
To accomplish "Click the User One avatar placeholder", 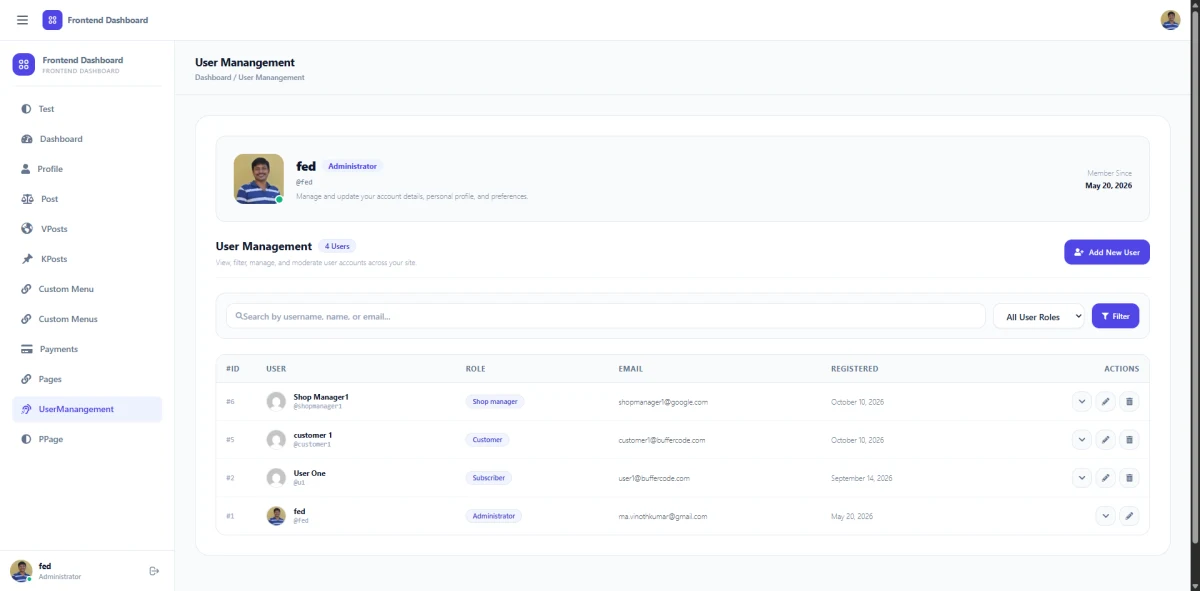I will (x=276, y=478).
